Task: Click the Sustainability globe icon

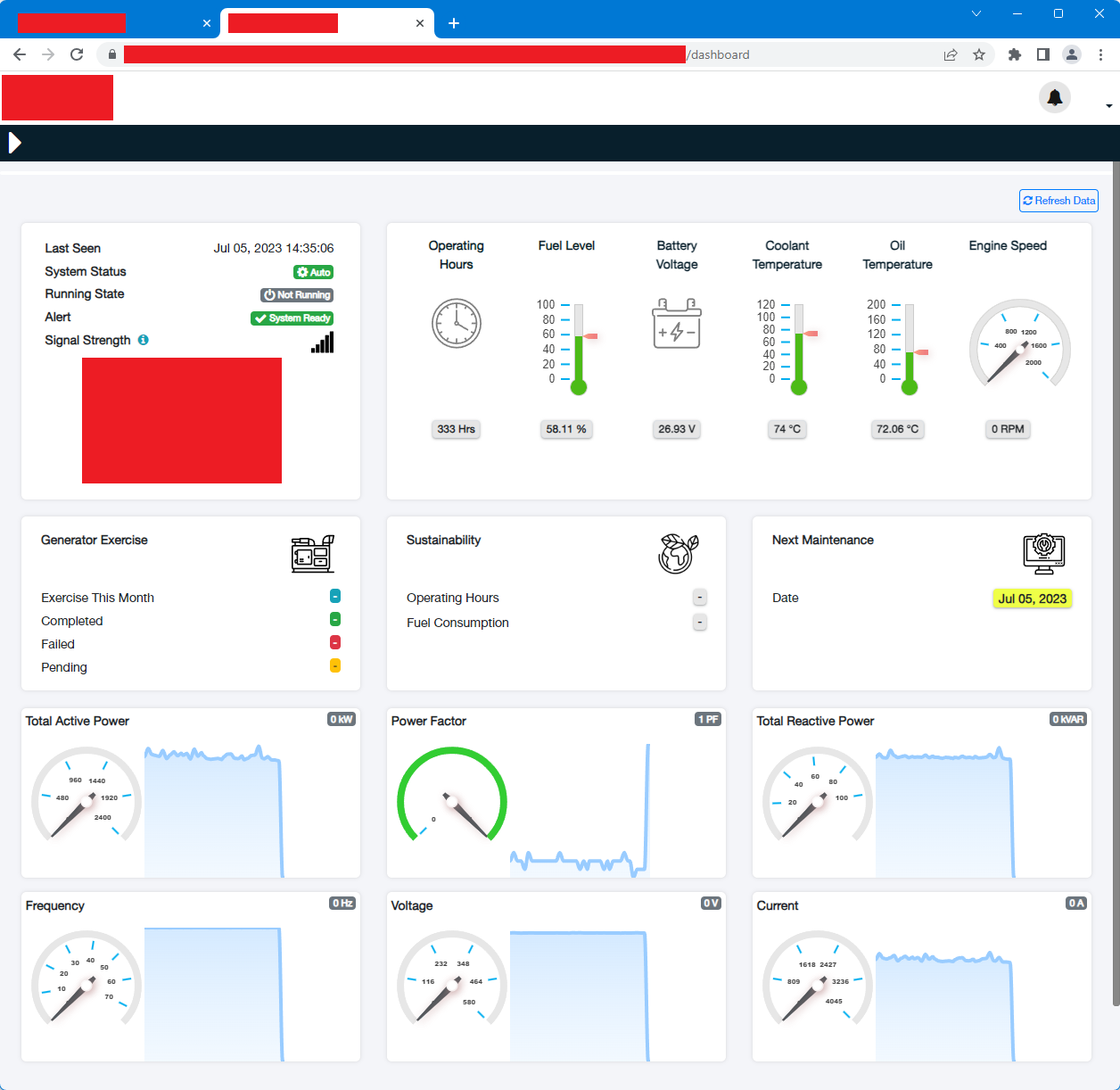Action: click(678, 554)
